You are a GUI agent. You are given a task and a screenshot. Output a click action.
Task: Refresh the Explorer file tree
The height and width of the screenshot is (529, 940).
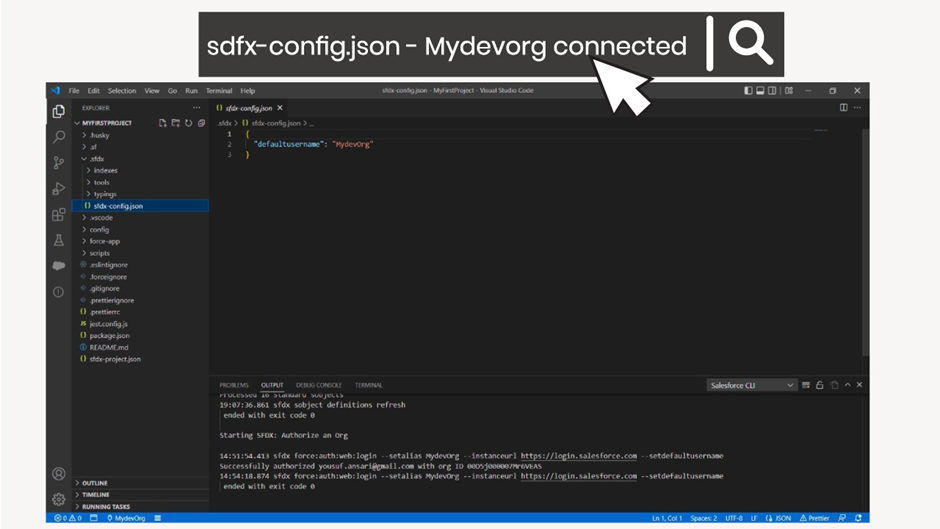pyautogui.click(x=188, y=123)
